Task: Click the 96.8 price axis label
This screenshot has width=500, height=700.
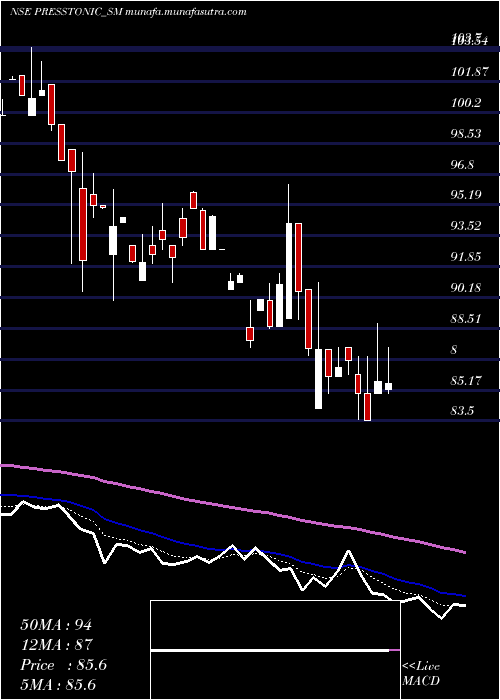Action: tap(462, 165)
